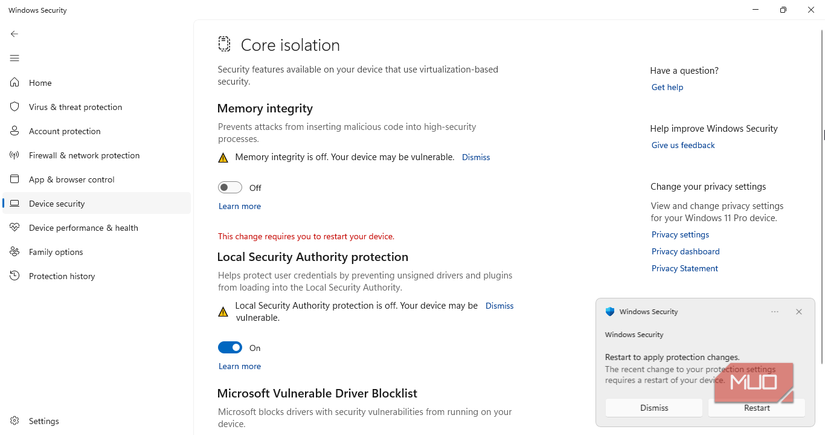Click the Core isolation chip icon

[x=224, y=44]
